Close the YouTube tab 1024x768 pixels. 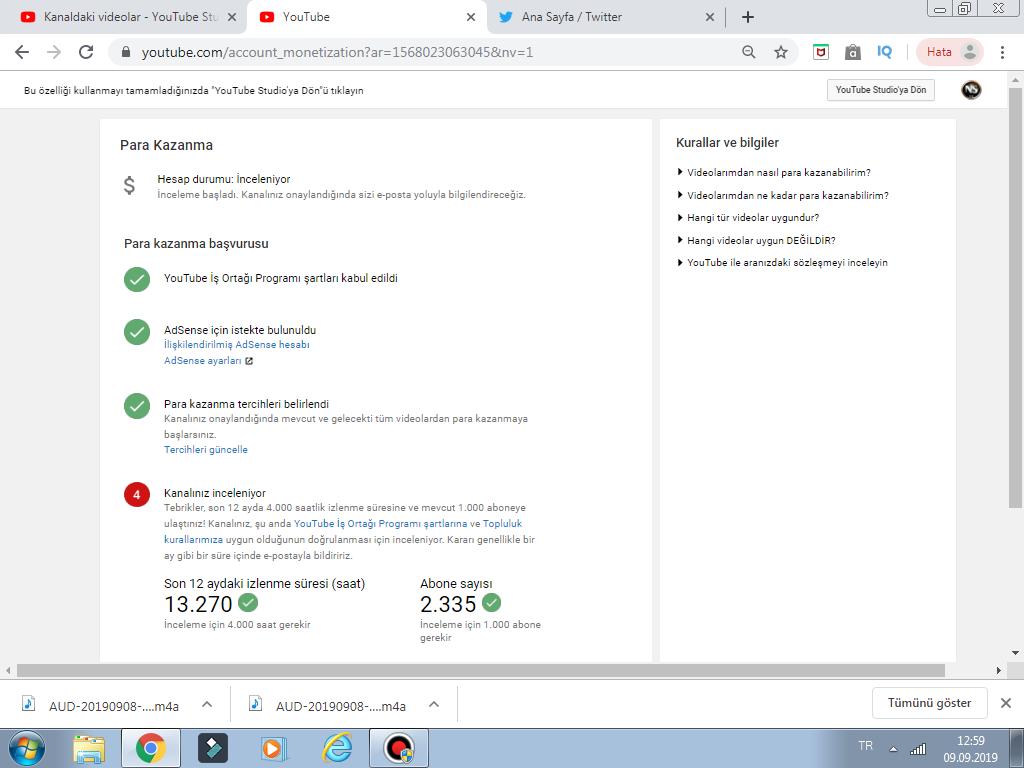pyautogui.click(x=471, y=17)
